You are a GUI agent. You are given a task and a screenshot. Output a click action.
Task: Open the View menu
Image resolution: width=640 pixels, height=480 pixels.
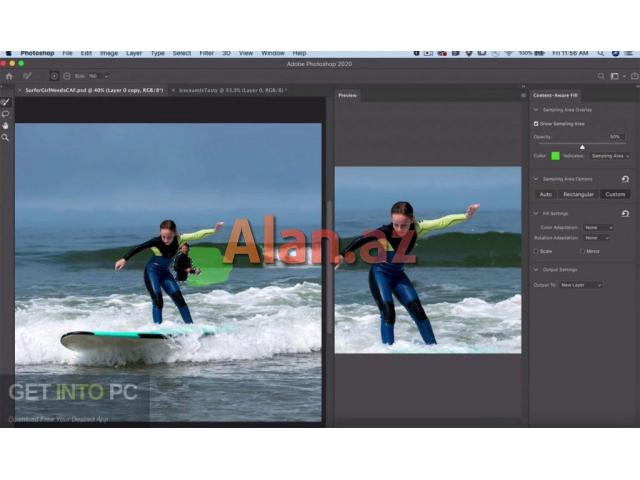click(x=246, y=53)
